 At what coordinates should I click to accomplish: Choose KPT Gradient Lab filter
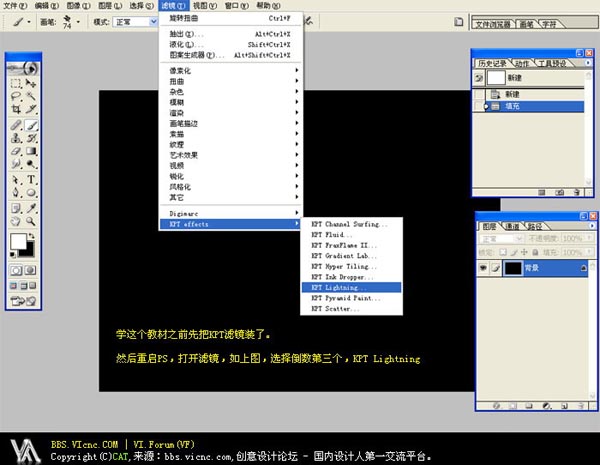point(351,256)
